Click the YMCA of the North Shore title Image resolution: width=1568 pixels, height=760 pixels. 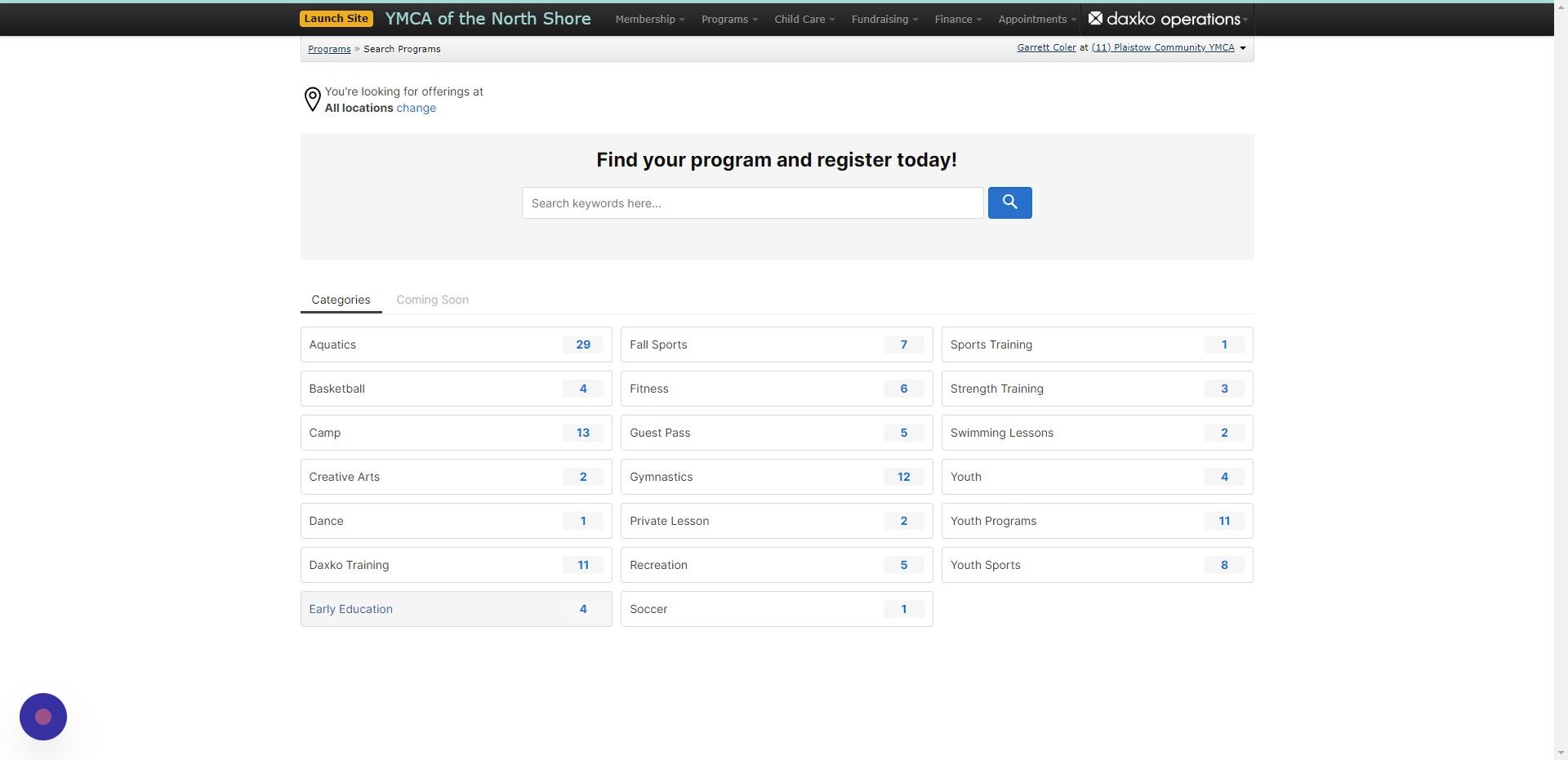point(488,19)
